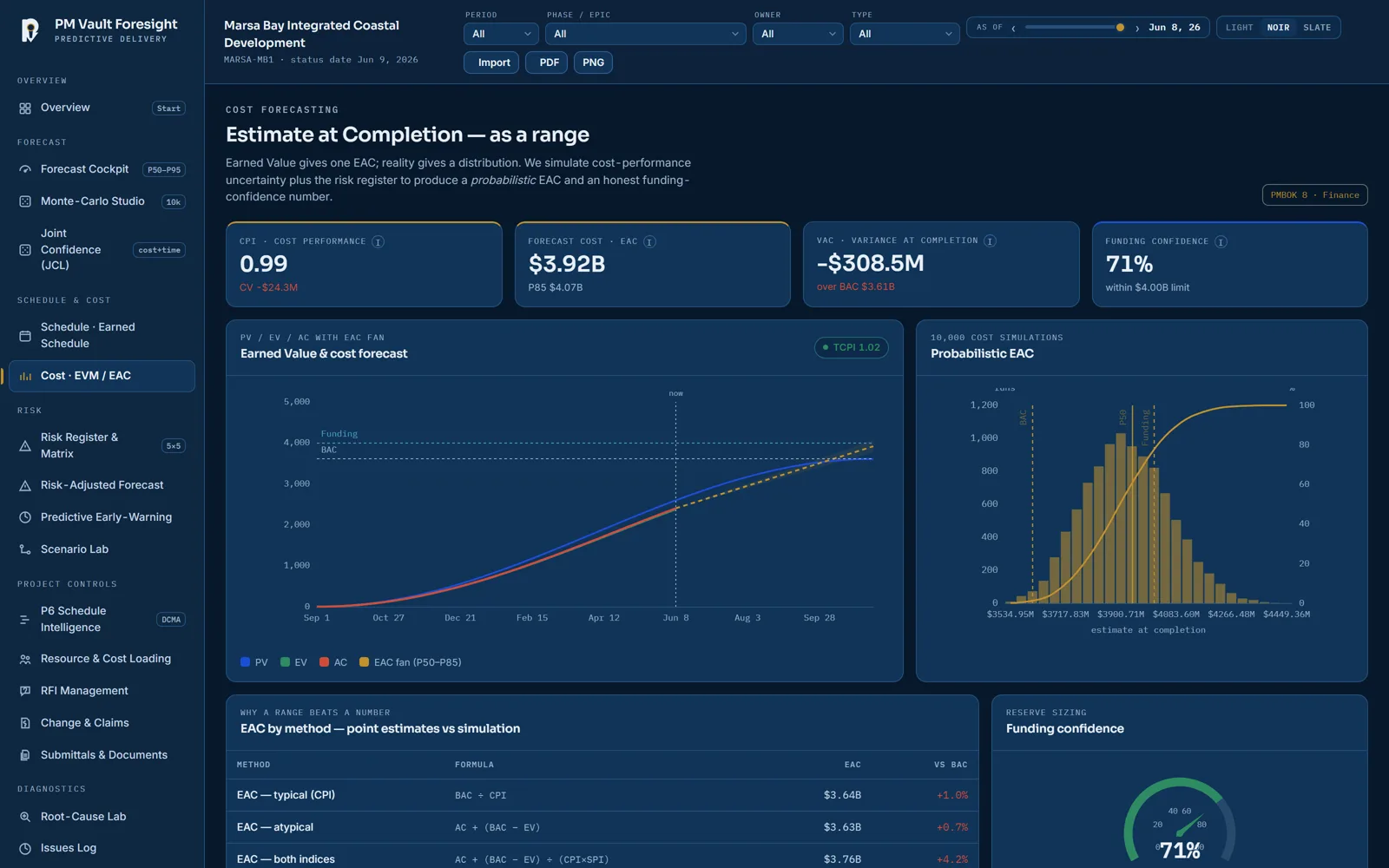Click the Start badge next to Overview

click(168, 108)
